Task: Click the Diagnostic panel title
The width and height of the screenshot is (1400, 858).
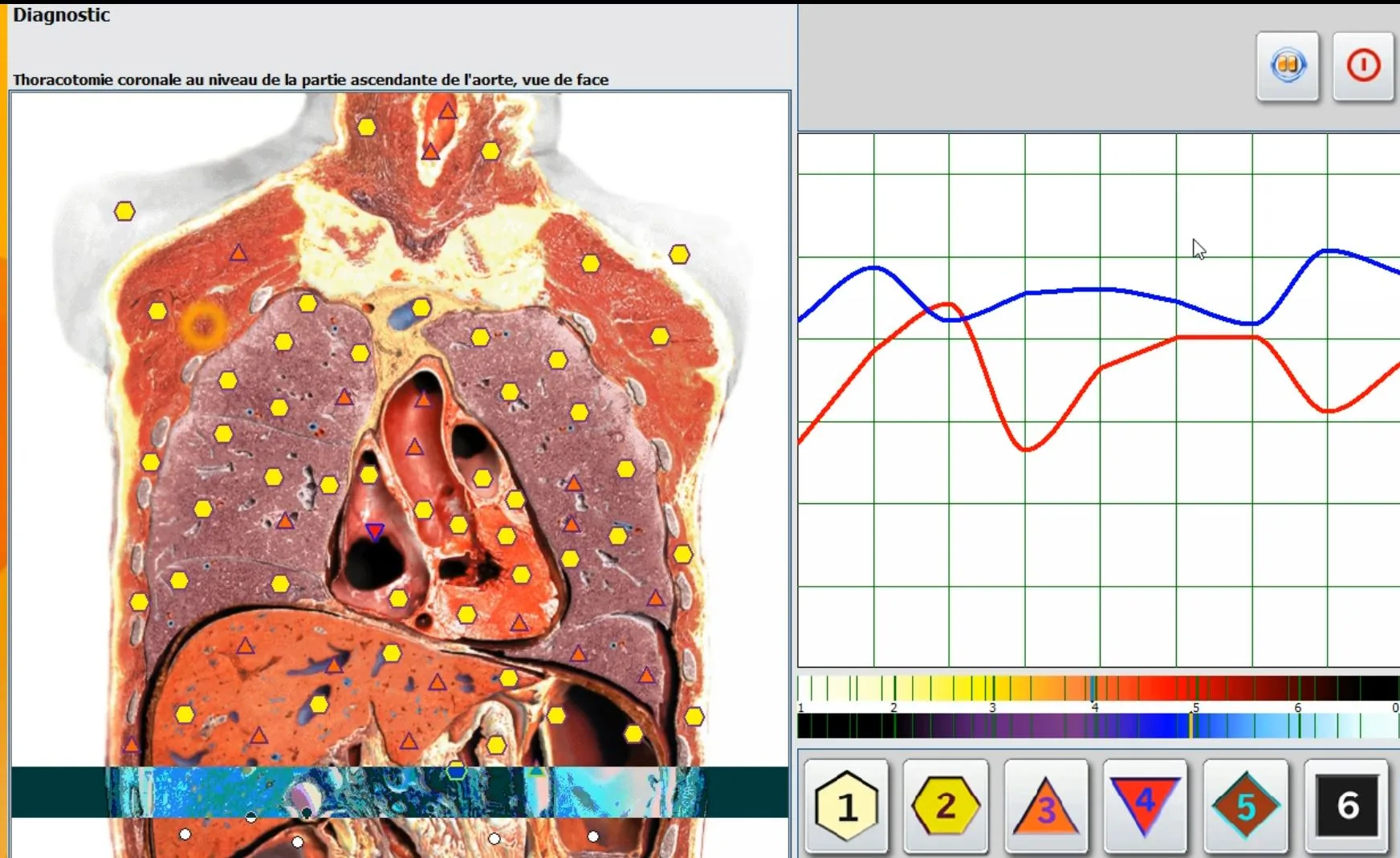Action: click(x=62, y=15)
